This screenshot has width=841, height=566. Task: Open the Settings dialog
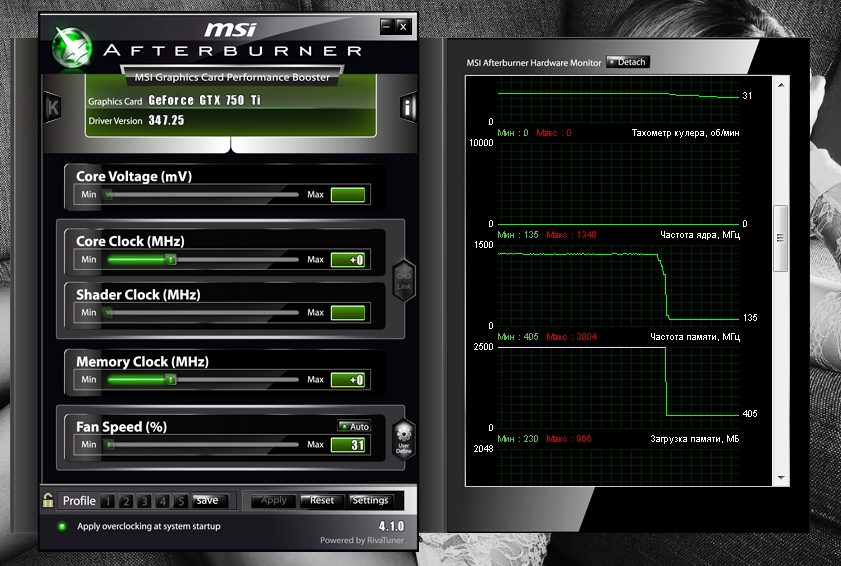tap(371, 501)
